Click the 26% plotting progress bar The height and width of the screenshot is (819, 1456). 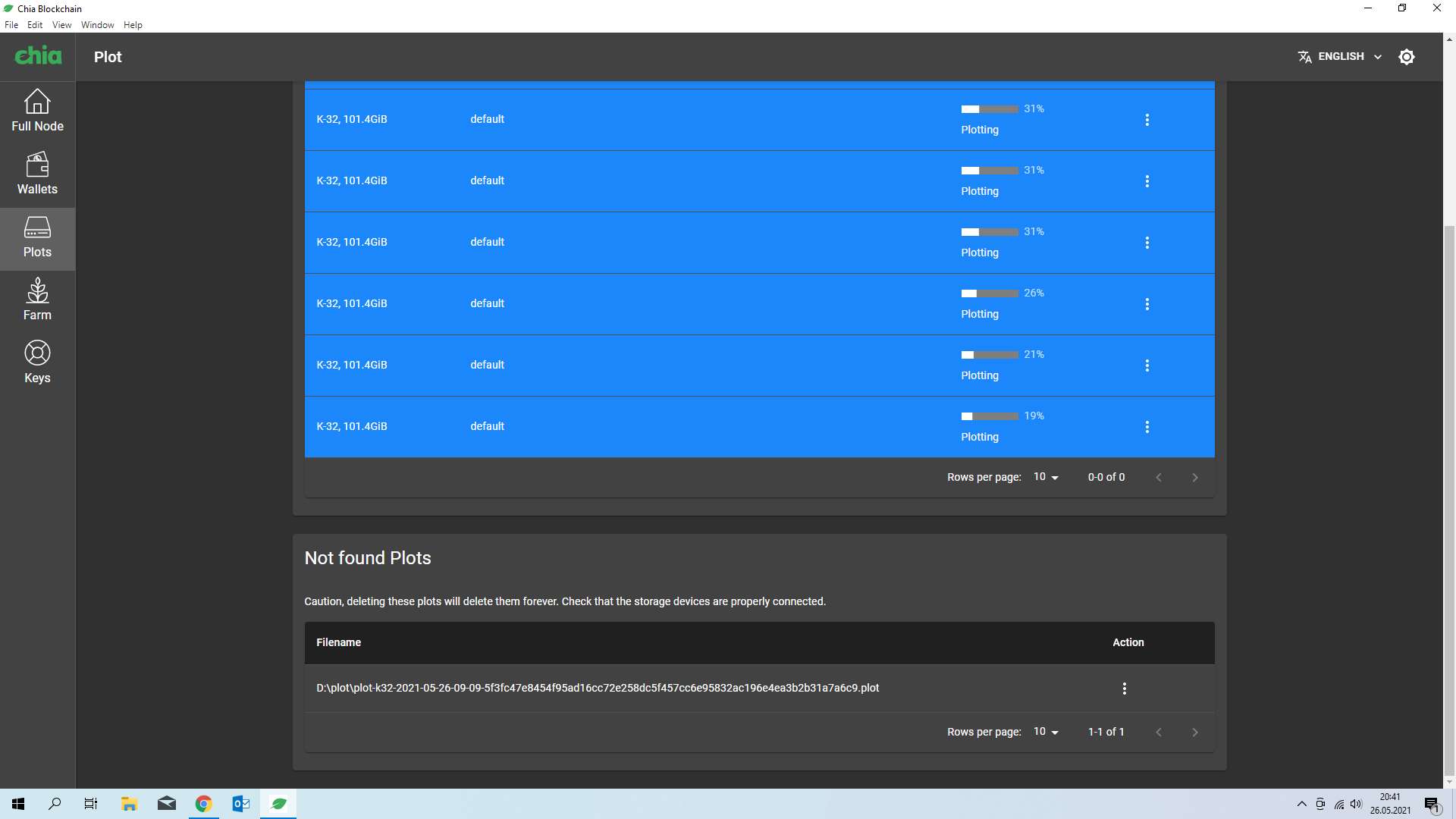point(990,293)
